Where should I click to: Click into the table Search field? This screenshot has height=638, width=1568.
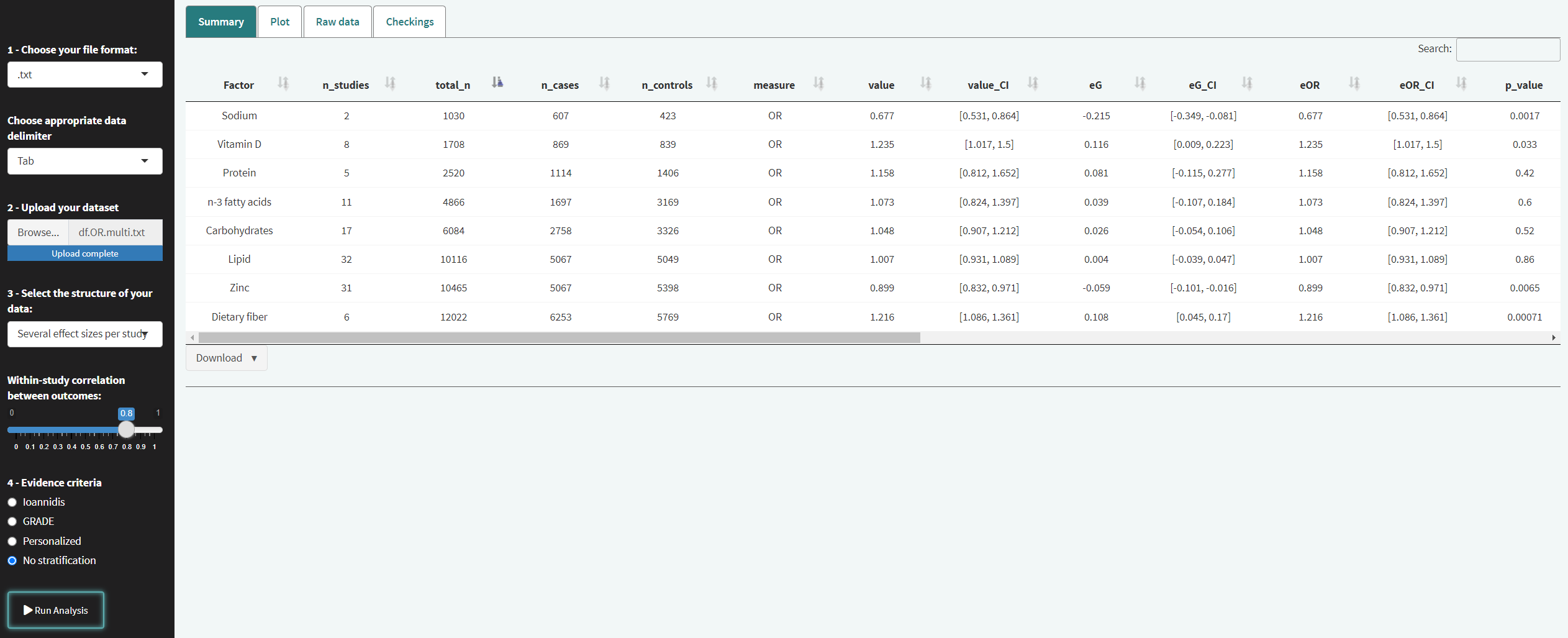[1507, 50]
